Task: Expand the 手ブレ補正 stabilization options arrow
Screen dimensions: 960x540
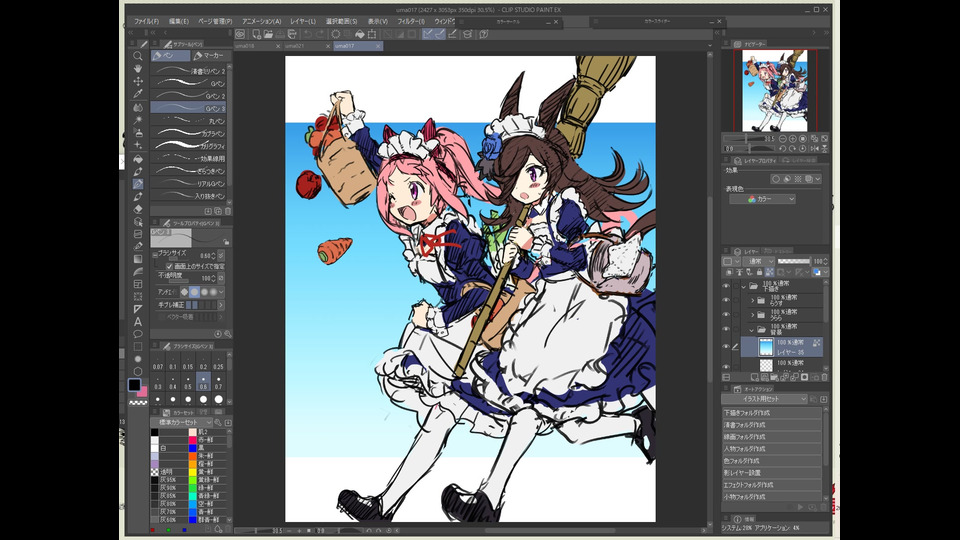Action: point(221,305)
